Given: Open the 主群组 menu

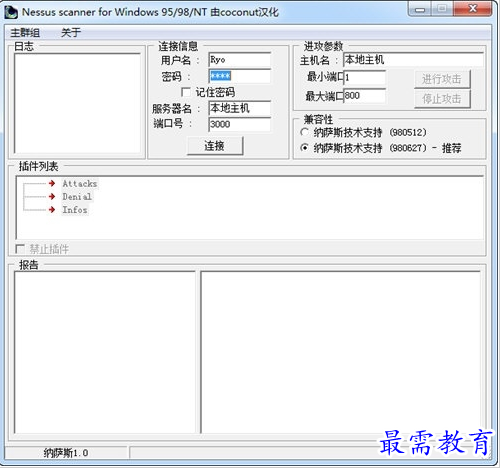Looking at the screenshot, I should click(25, 33).
